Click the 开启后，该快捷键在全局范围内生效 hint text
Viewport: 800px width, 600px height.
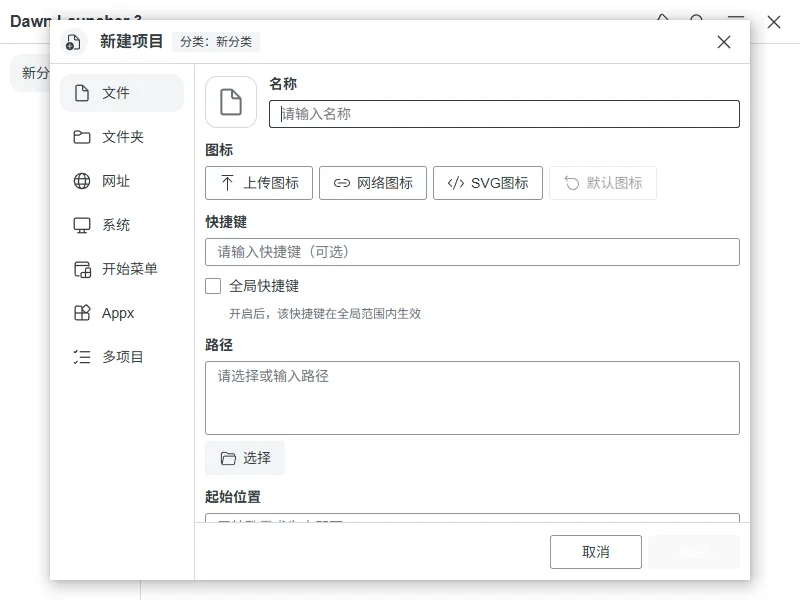325,313
